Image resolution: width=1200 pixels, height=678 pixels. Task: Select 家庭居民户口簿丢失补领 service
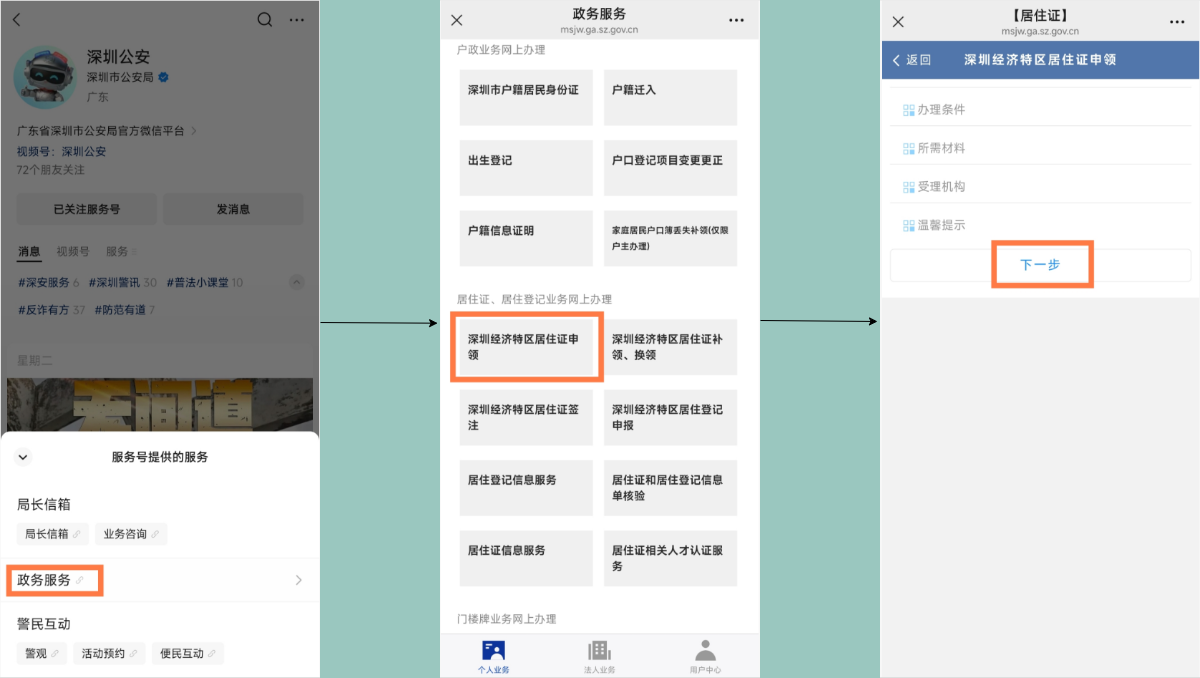[x=670, y=238]
